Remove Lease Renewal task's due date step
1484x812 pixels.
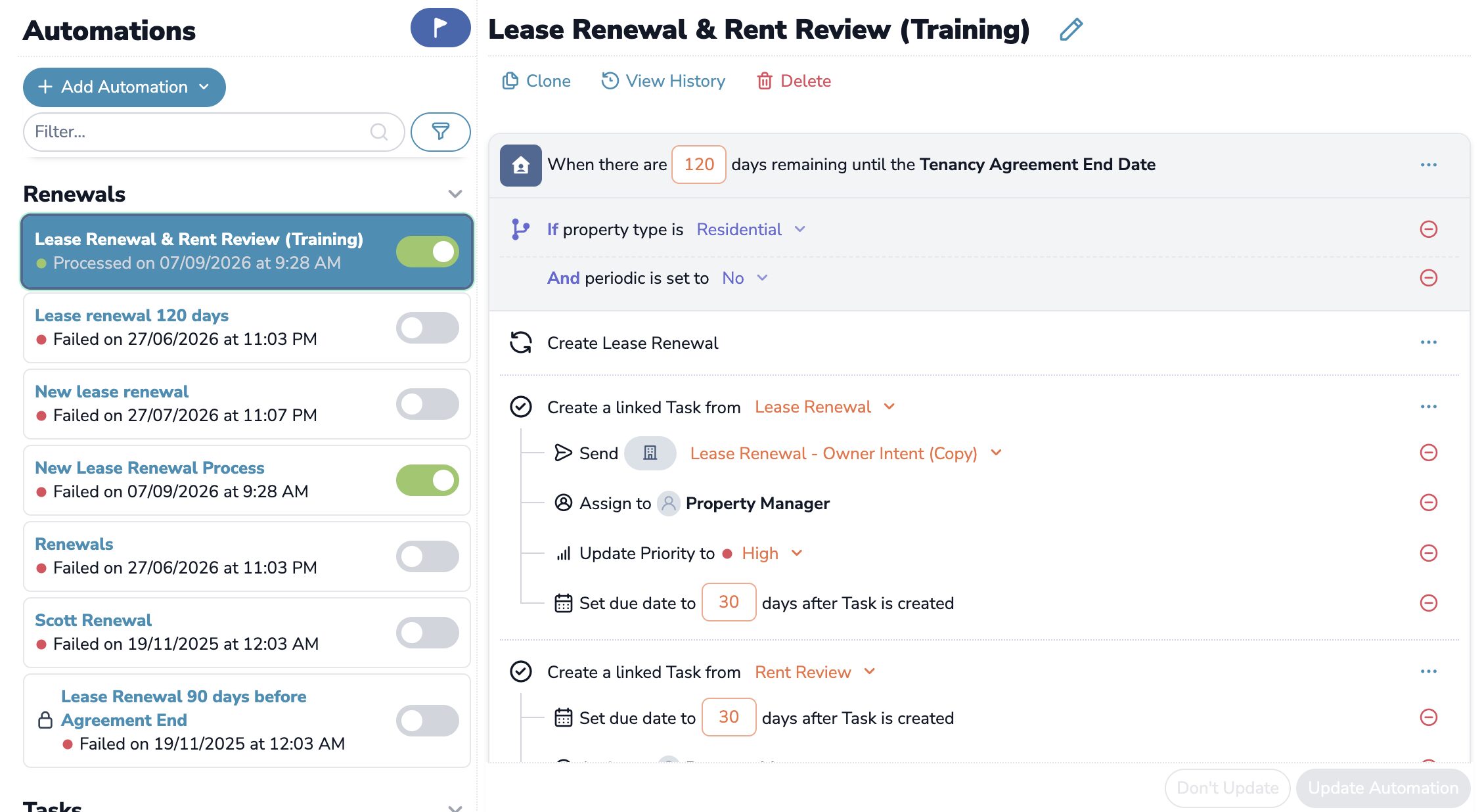(1428, 603)
